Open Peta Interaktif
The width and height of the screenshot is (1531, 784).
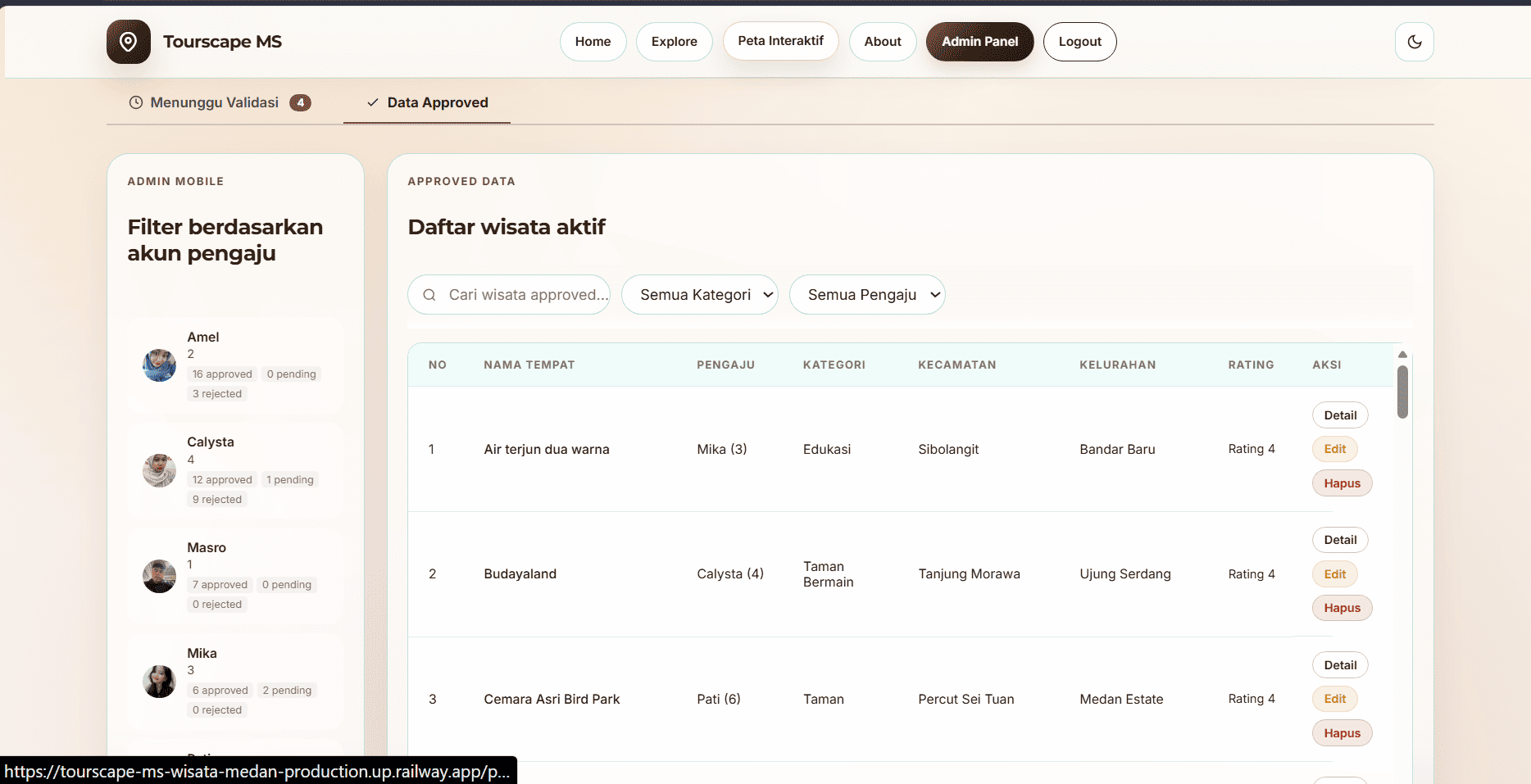pyautogui.click(x=781, y=41)
